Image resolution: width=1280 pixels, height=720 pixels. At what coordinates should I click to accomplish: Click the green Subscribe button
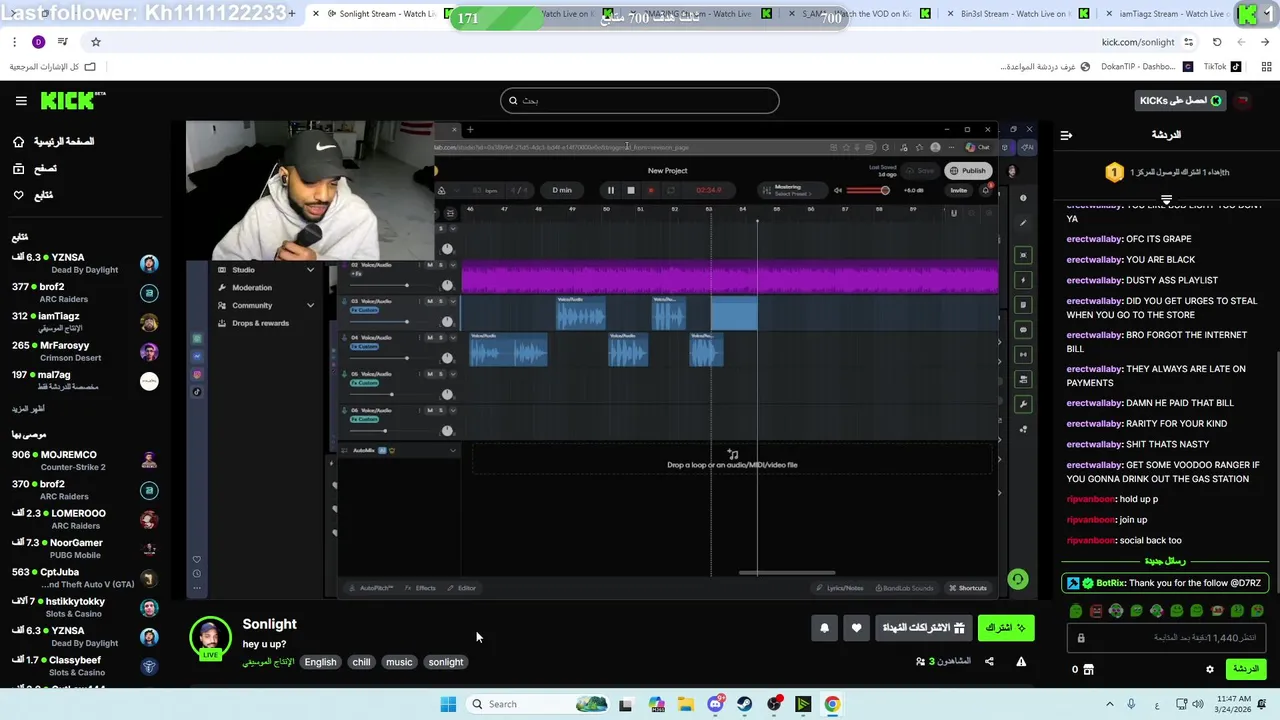tap(1006, 628)
